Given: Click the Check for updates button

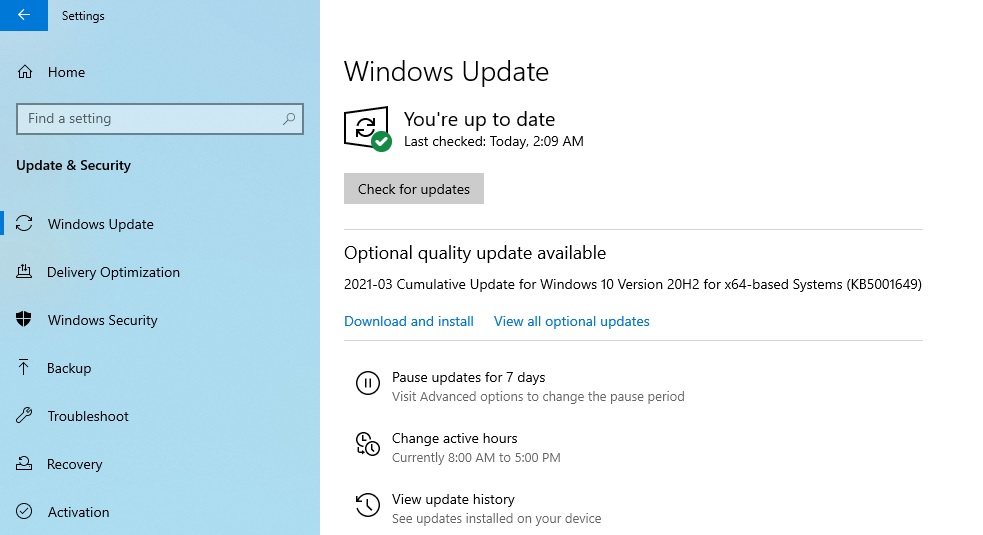Looking at the screenshot, I should click(x=414, y=189).
